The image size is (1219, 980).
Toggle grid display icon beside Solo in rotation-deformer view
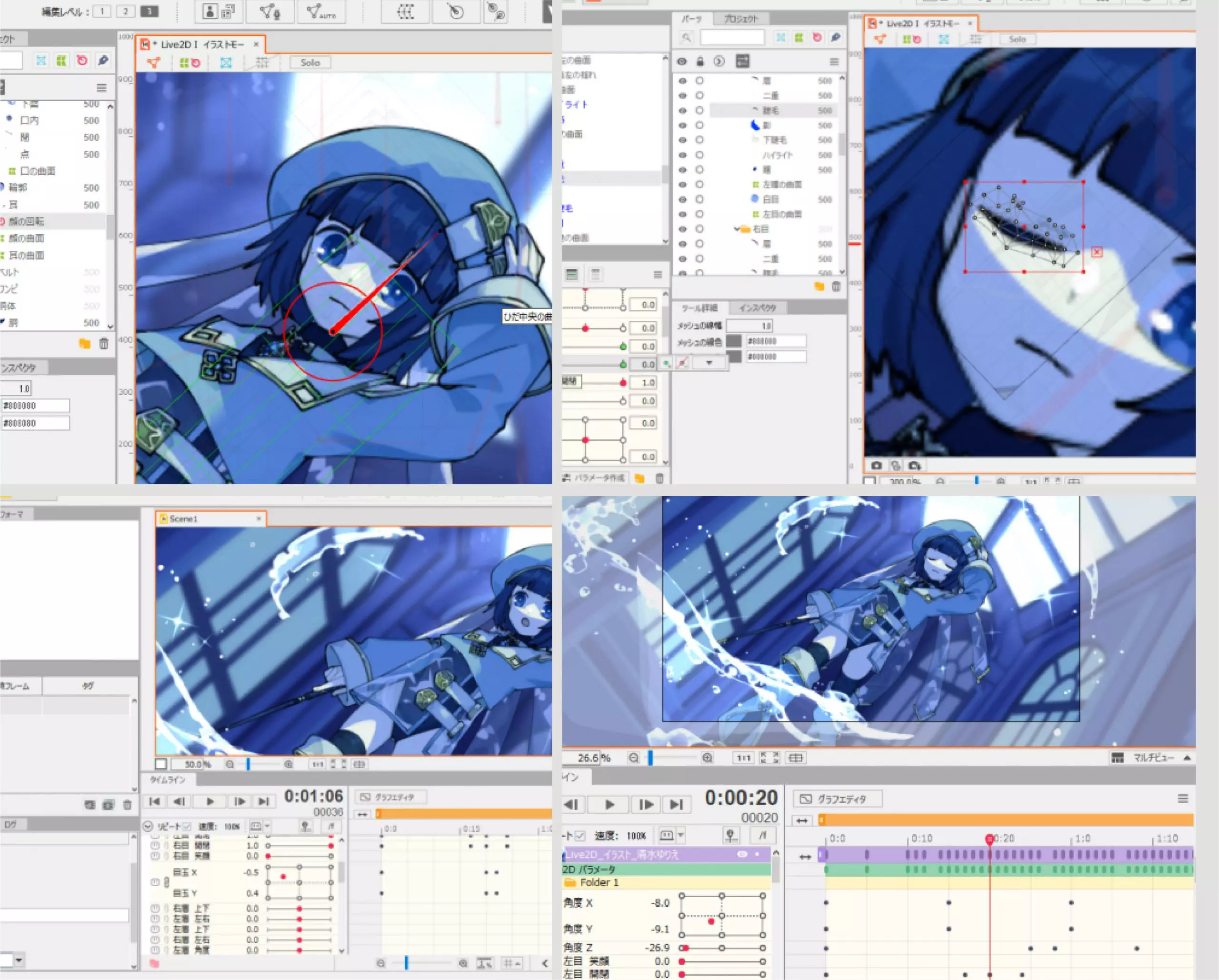point(262,63)
